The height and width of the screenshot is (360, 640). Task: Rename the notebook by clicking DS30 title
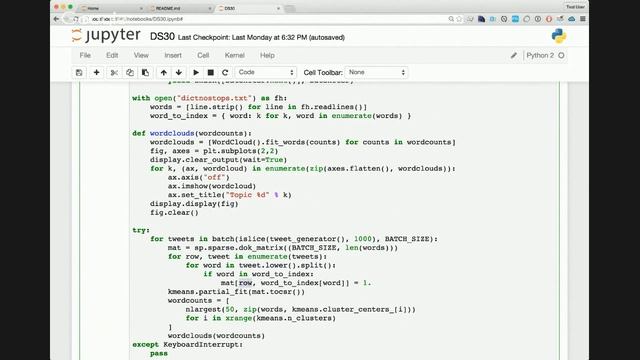[x=162, y=37]
